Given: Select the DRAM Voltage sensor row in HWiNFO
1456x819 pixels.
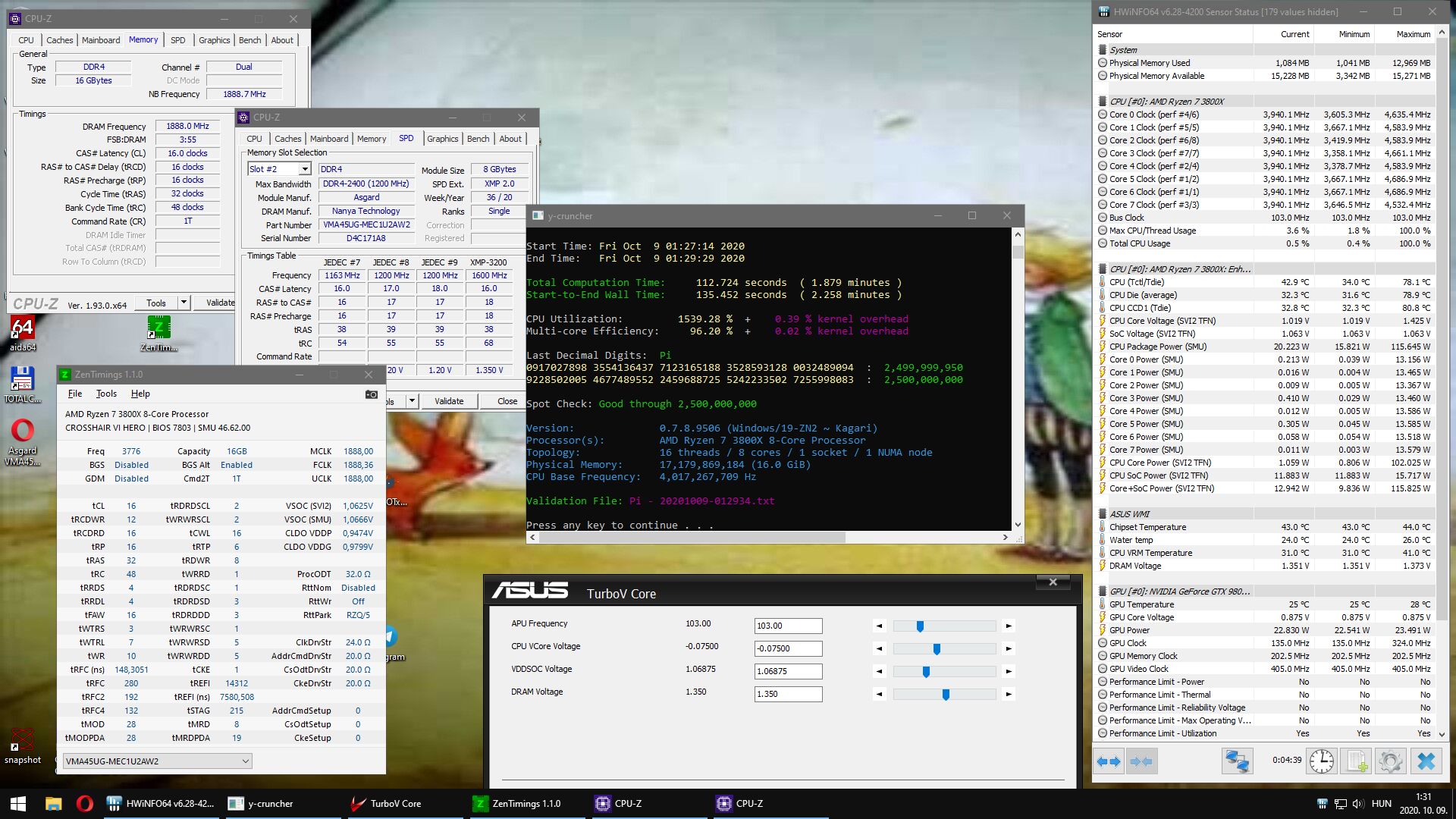Looking at the screenshot, I should 1264,566.
